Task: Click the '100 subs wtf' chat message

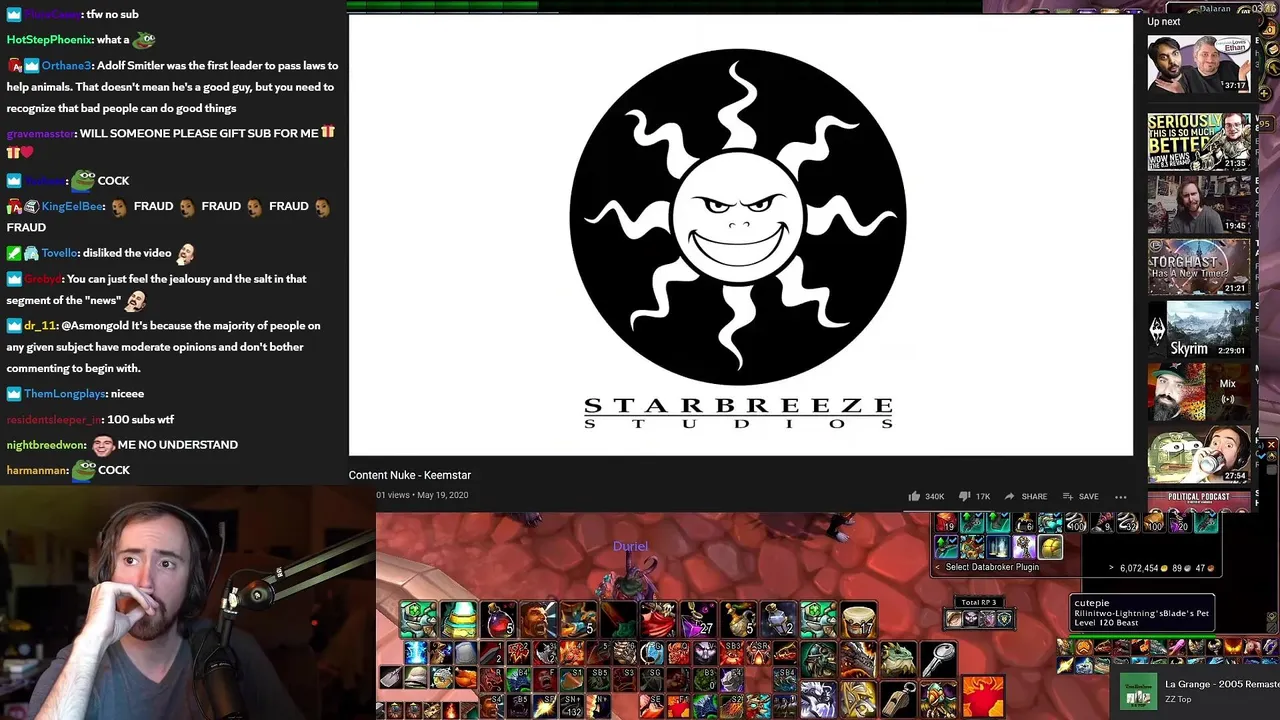Action: 140,420
